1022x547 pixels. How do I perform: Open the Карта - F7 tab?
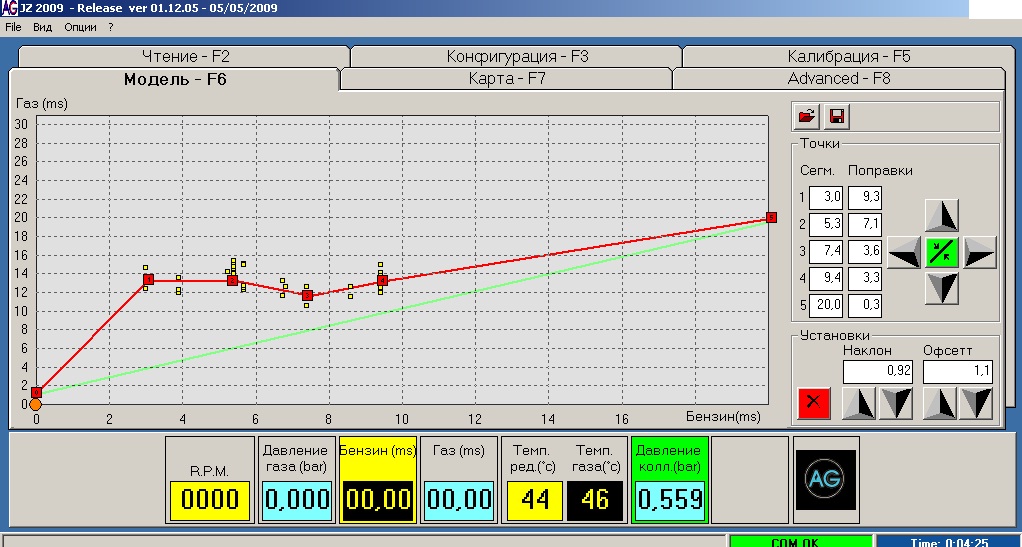(x=506, y=78)
